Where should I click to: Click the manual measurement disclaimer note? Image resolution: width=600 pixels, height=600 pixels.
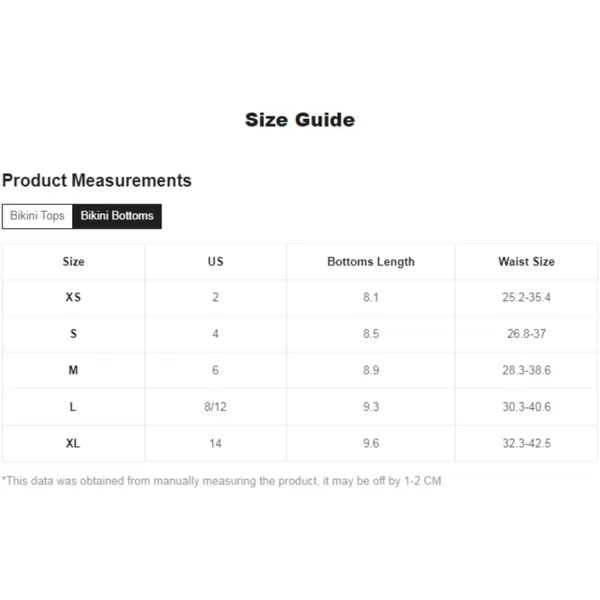coord(223,481)
